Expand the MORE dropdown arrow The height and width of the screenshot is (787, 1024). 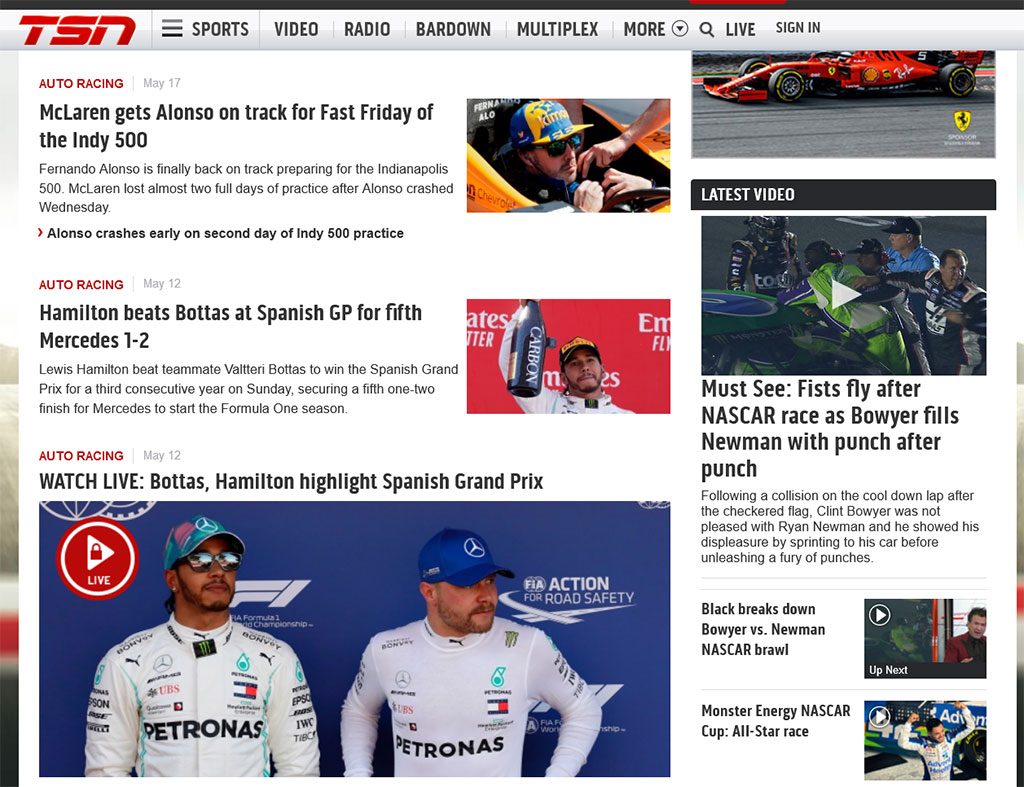680,29
